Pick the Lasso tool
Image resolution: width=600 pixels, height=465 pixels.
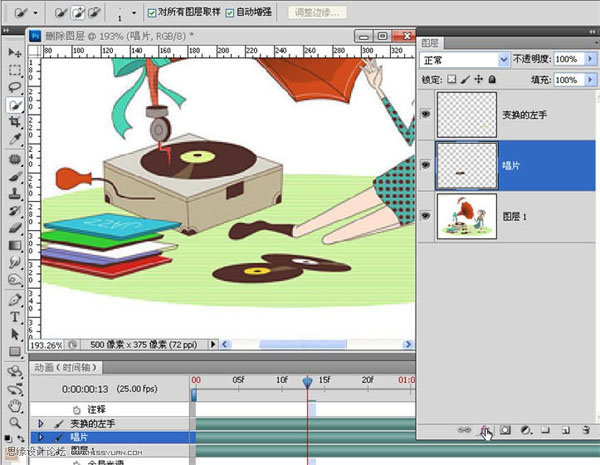tap(15, 87)
